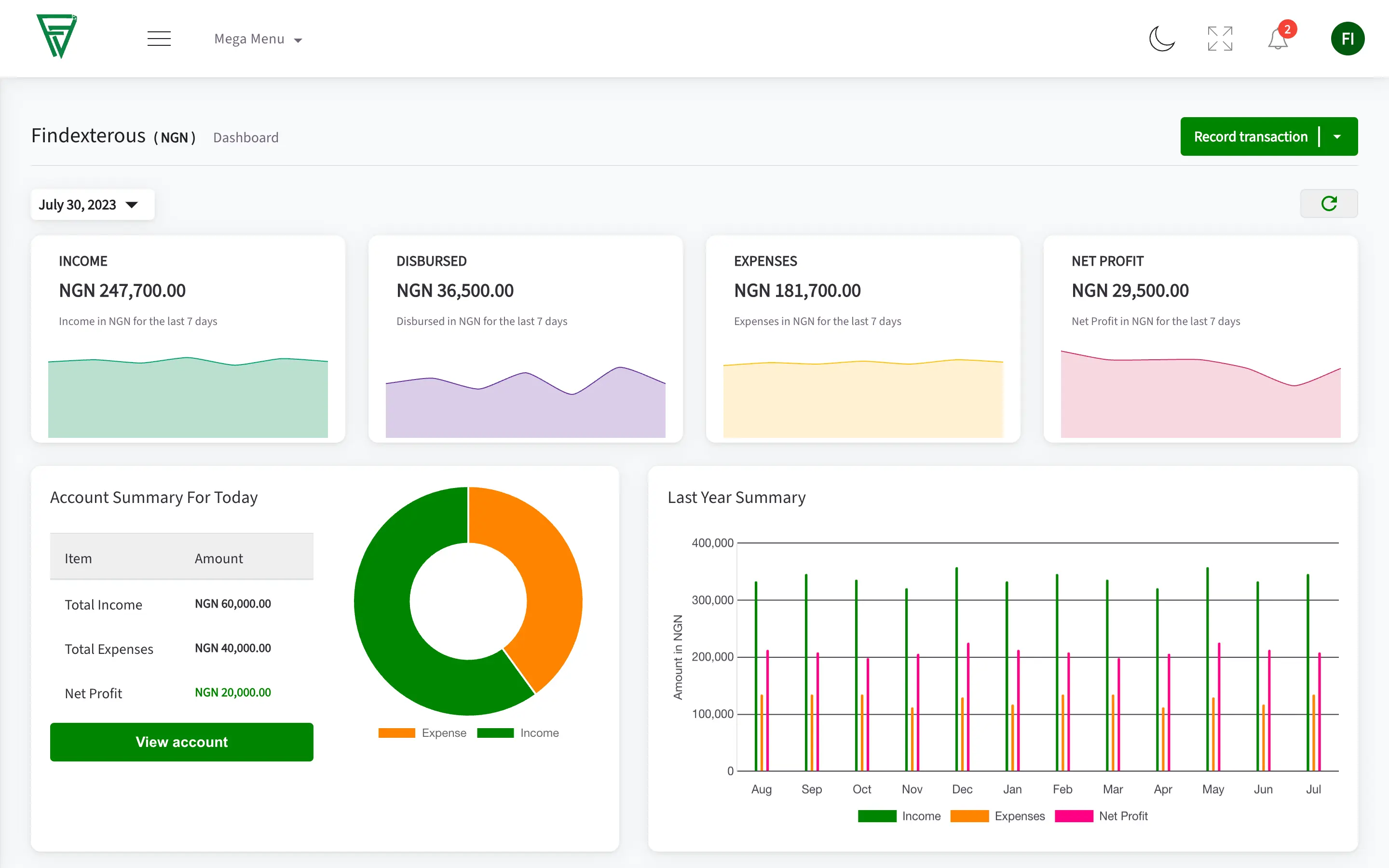Refresh dashboard data with reload icon
This screenshot has width=1389, height=868.
(1329, 203)
